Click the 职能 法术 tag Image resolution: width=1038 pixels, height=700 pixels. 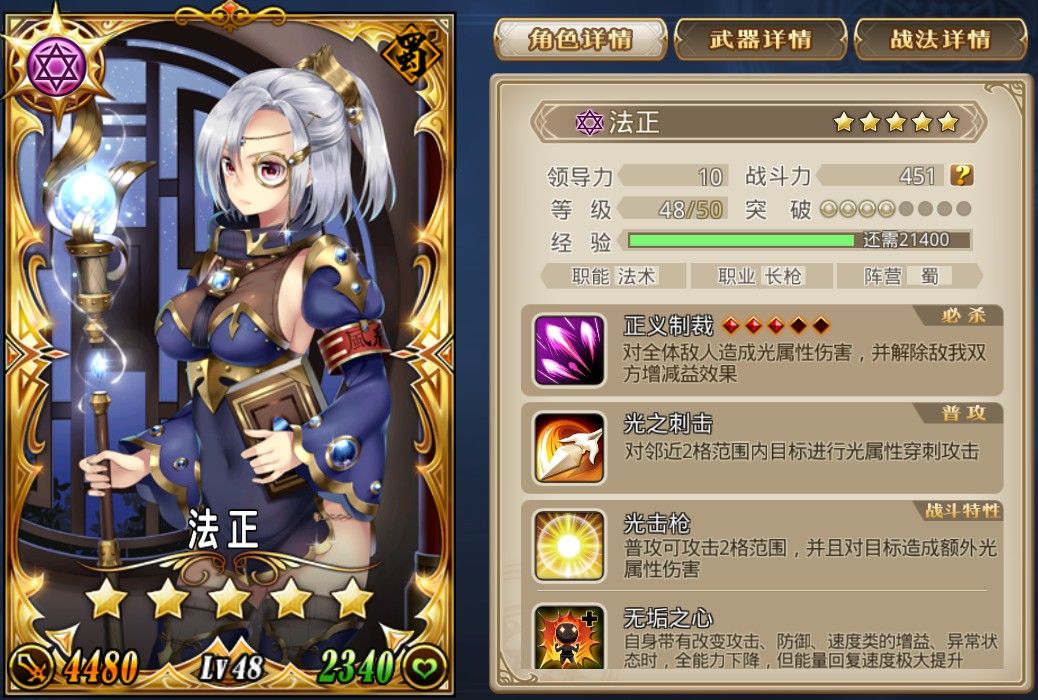(x=613, y=275)
